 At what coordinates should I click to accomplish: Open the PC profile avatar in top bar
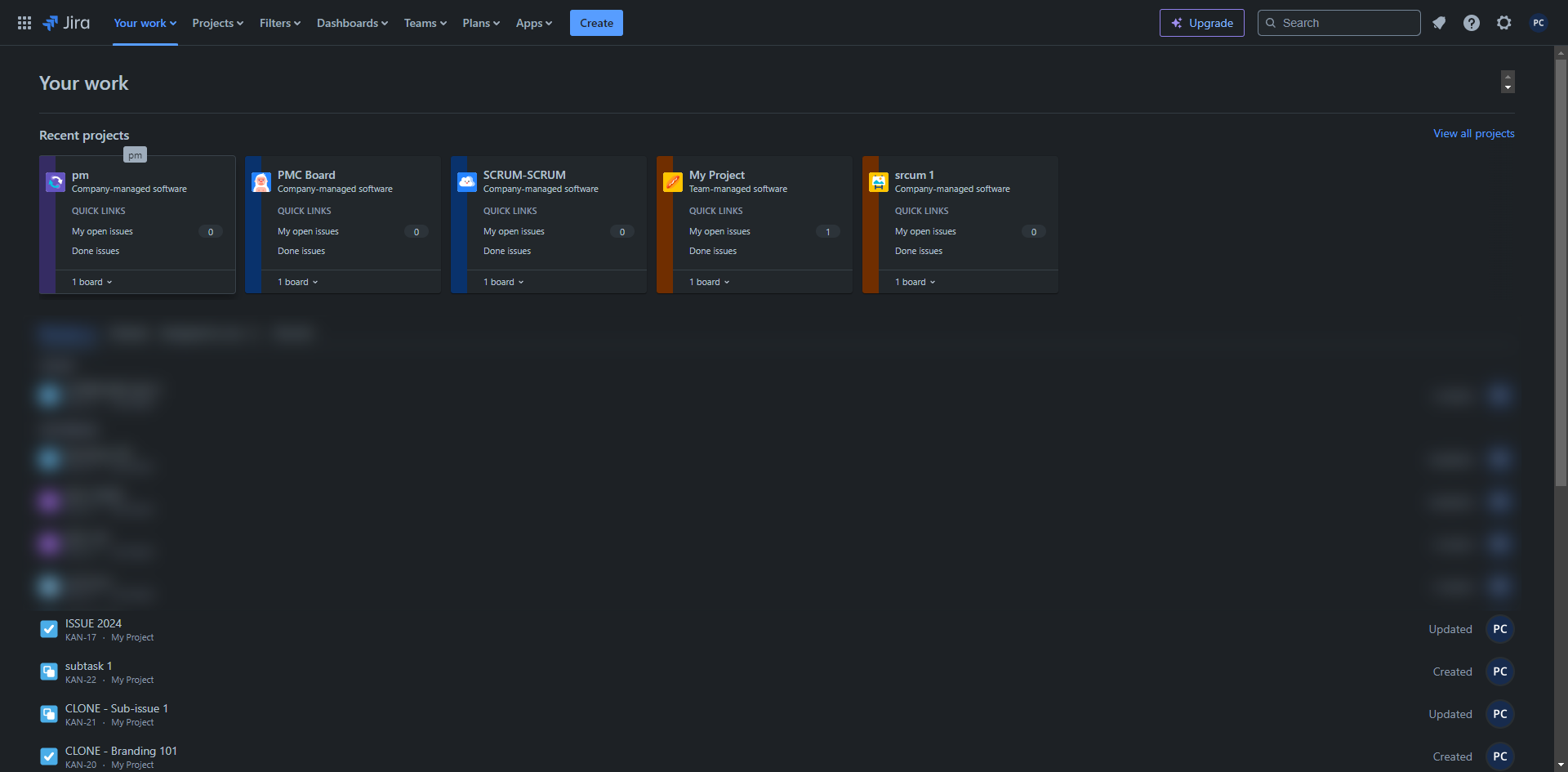click(1539, 23)
